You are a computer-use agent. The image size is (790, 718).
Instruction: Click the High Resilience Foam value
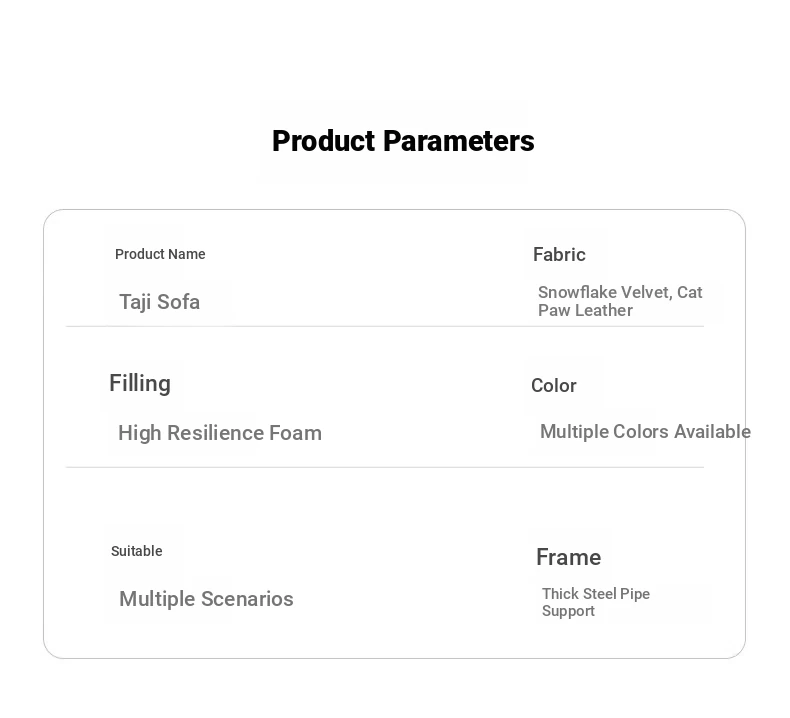(220, 433)
